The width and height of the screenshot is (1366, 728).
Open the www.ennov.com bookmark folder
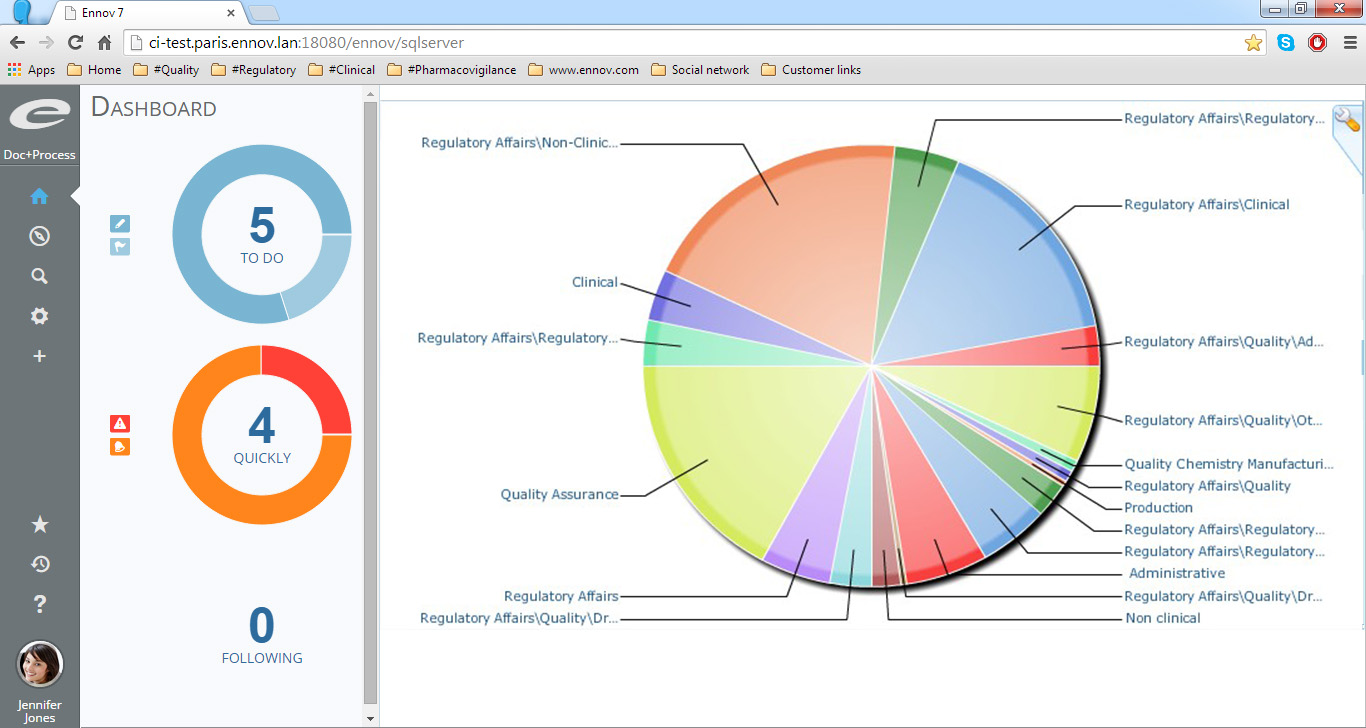click(x=583, y=70)
